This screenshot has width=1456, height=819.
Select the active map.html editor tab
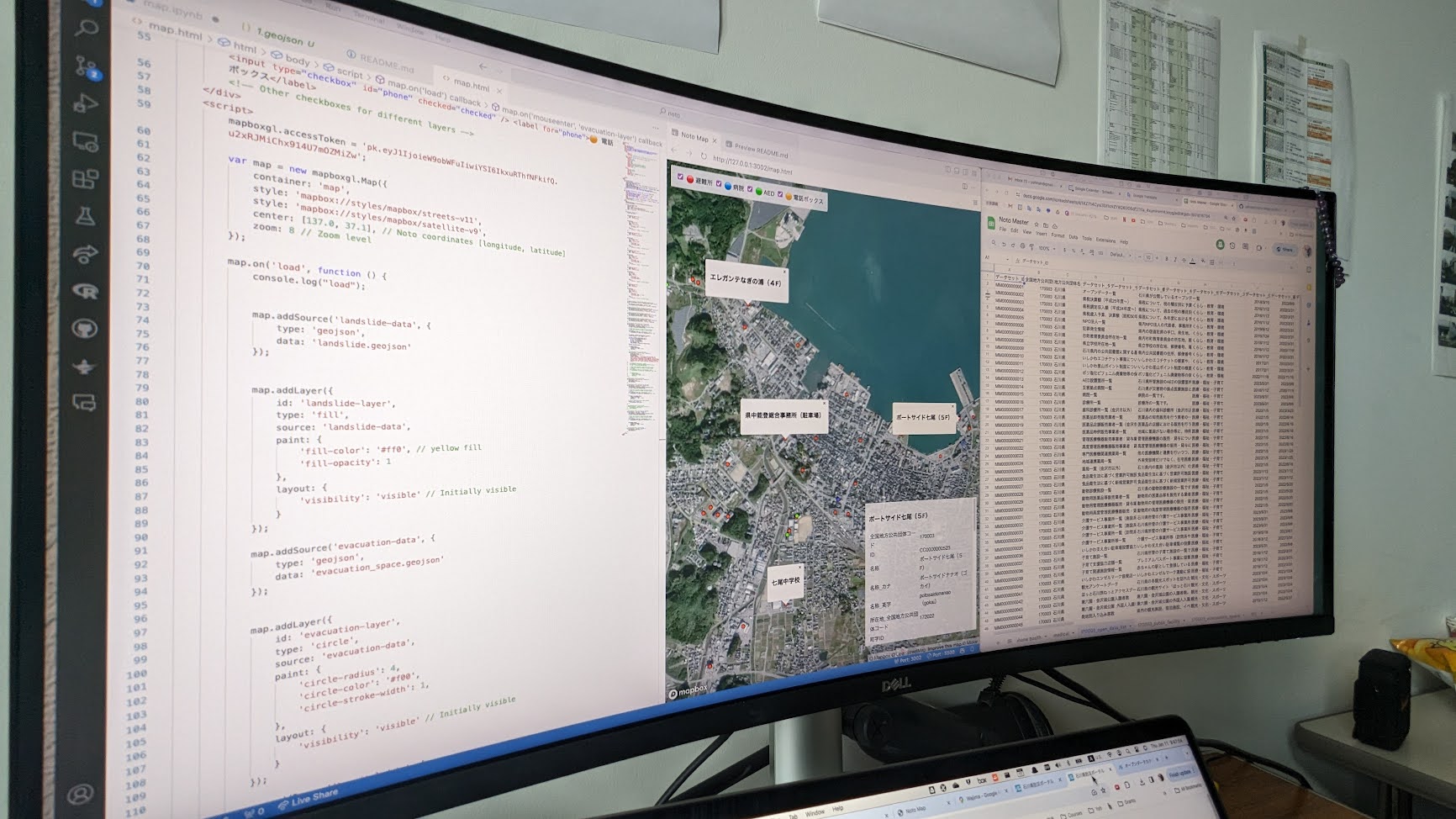coord(471,84)
